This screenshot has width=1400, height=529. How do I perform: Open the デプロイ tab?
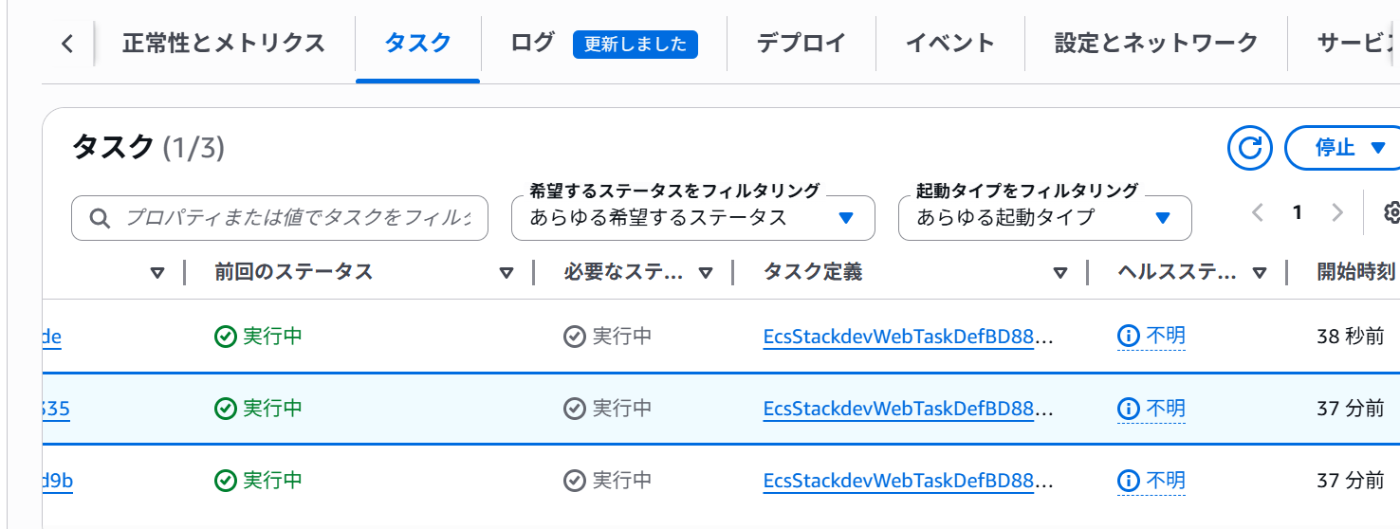801,43
